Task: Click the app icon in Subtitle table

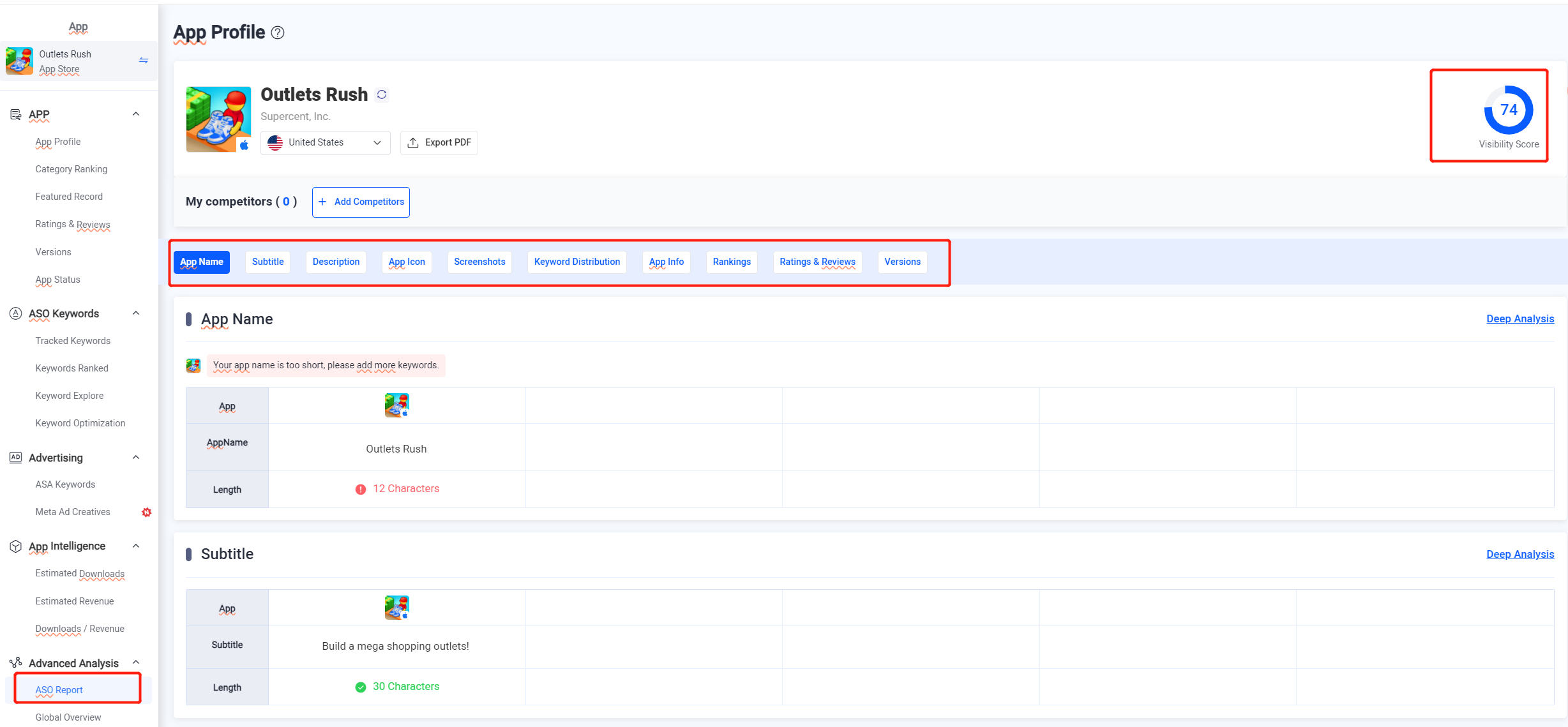Action: click(396, 608)
